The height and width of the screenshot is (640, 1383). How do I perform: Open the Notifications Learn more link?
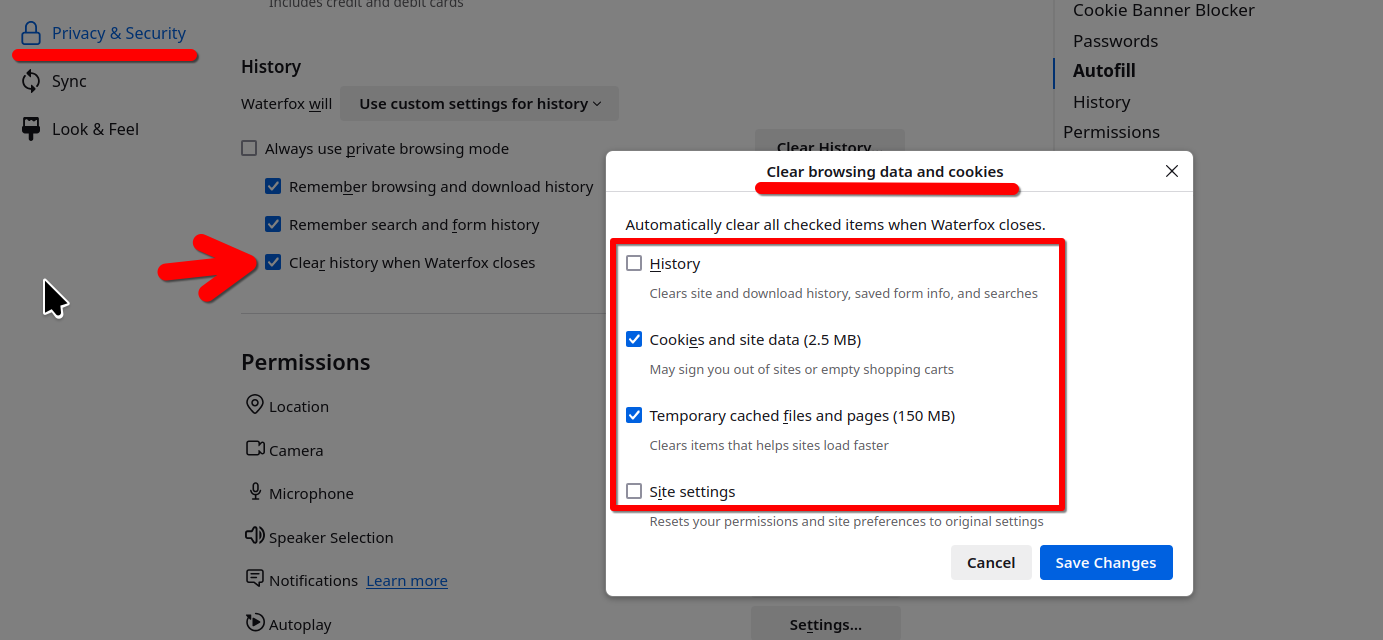407,581
